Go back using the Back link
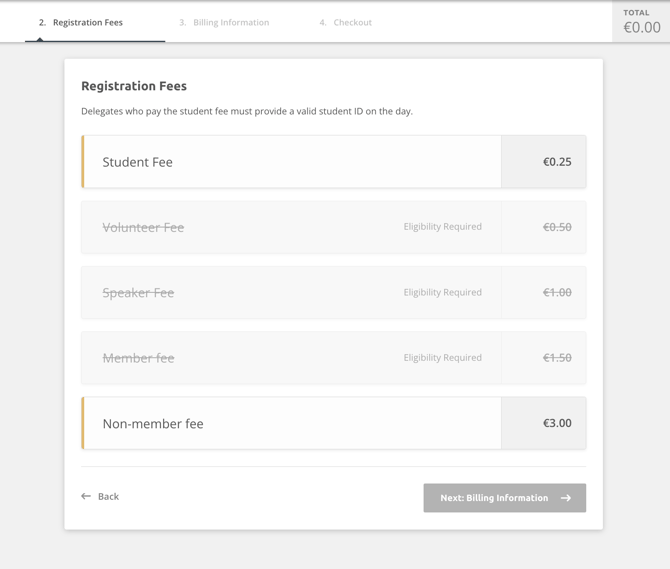This screenshot has width=670, height=569. (100, 496)
